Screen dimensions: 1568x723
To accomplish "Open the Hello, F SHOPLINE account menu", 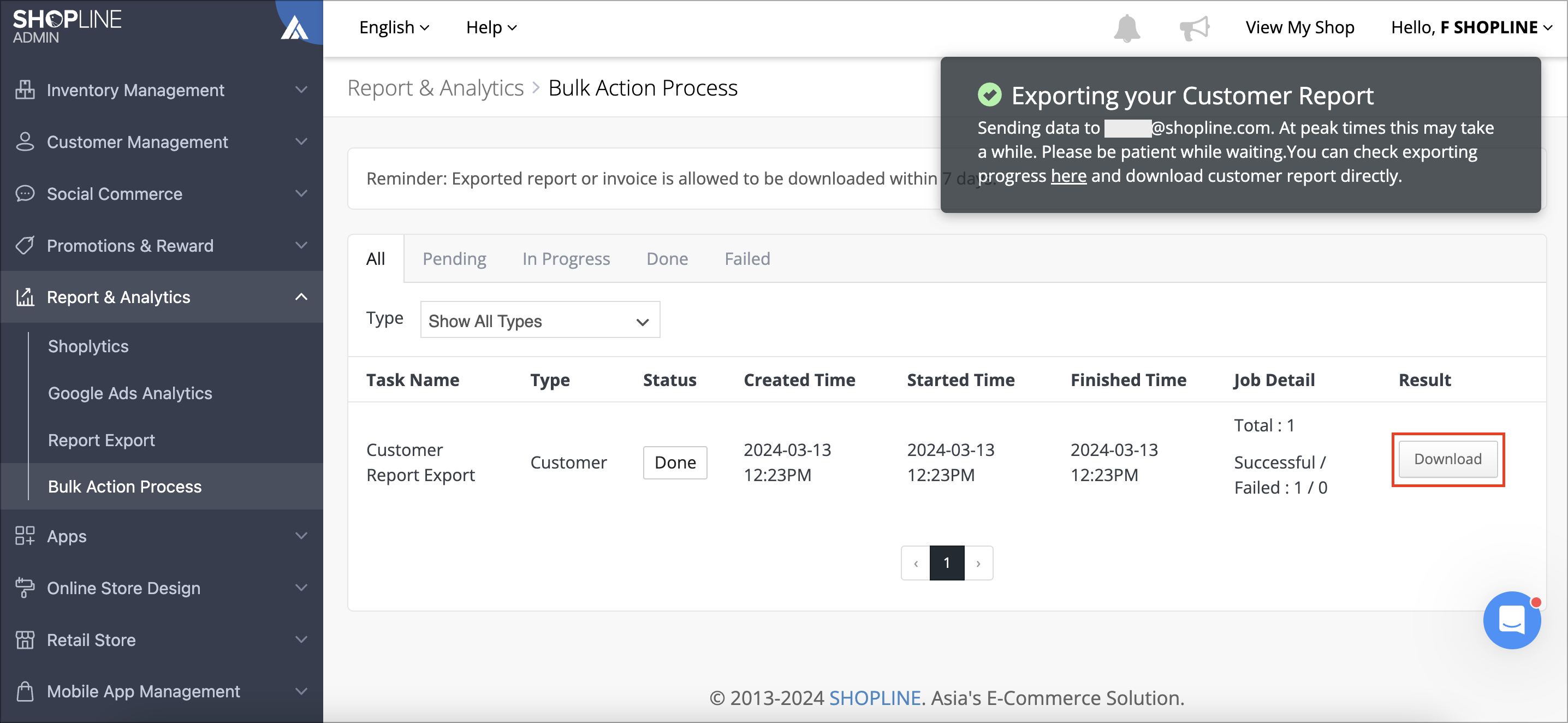I will pyautogui.click(x=1471, y=27).
